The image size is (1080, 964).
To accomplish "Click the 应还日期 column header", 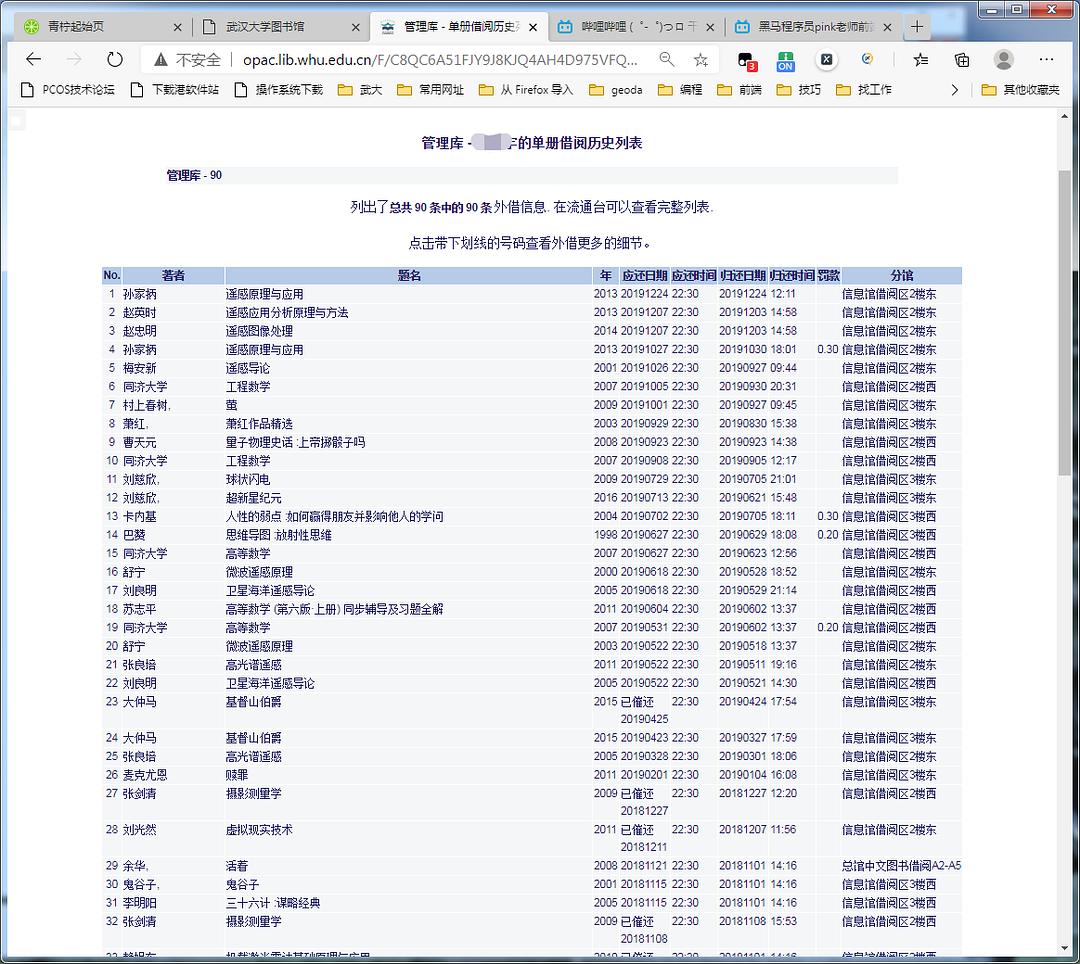I will click(644, 275).
